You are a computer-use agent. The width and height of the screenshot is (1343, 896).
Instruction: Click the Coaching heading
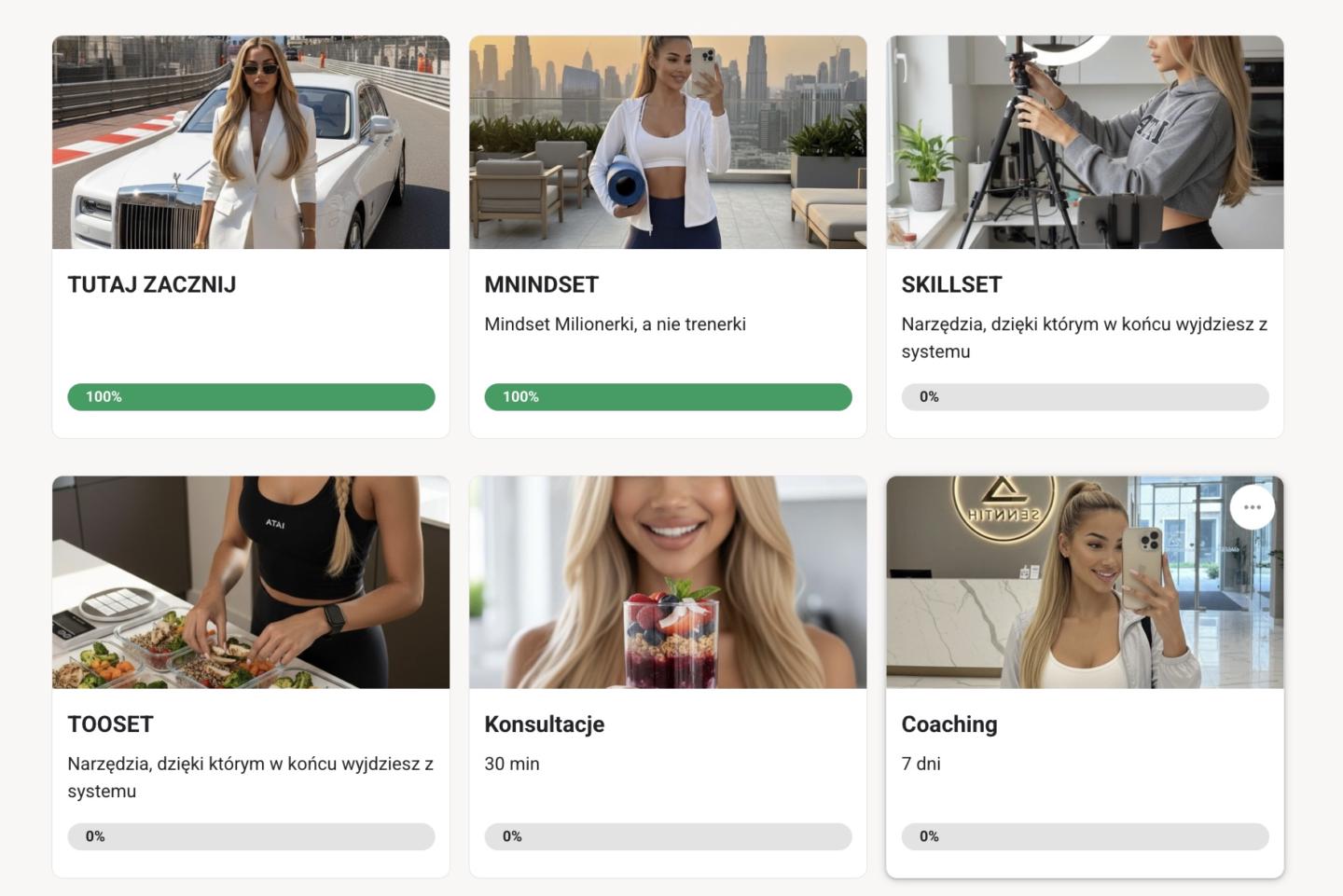pyautogui.click(x=949, y=724)
